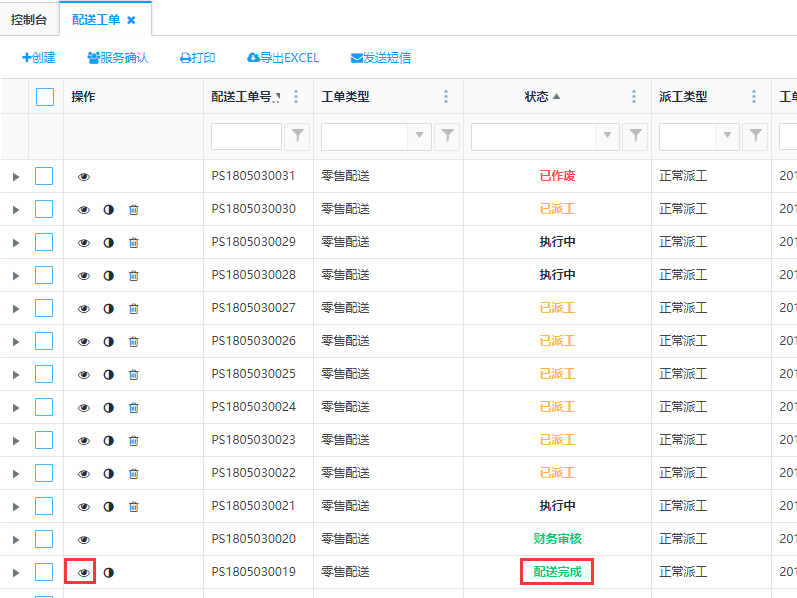Click the trash delete icon for PS1805030030
Viewport: 797px width, 598px height.
coord(134,210)
